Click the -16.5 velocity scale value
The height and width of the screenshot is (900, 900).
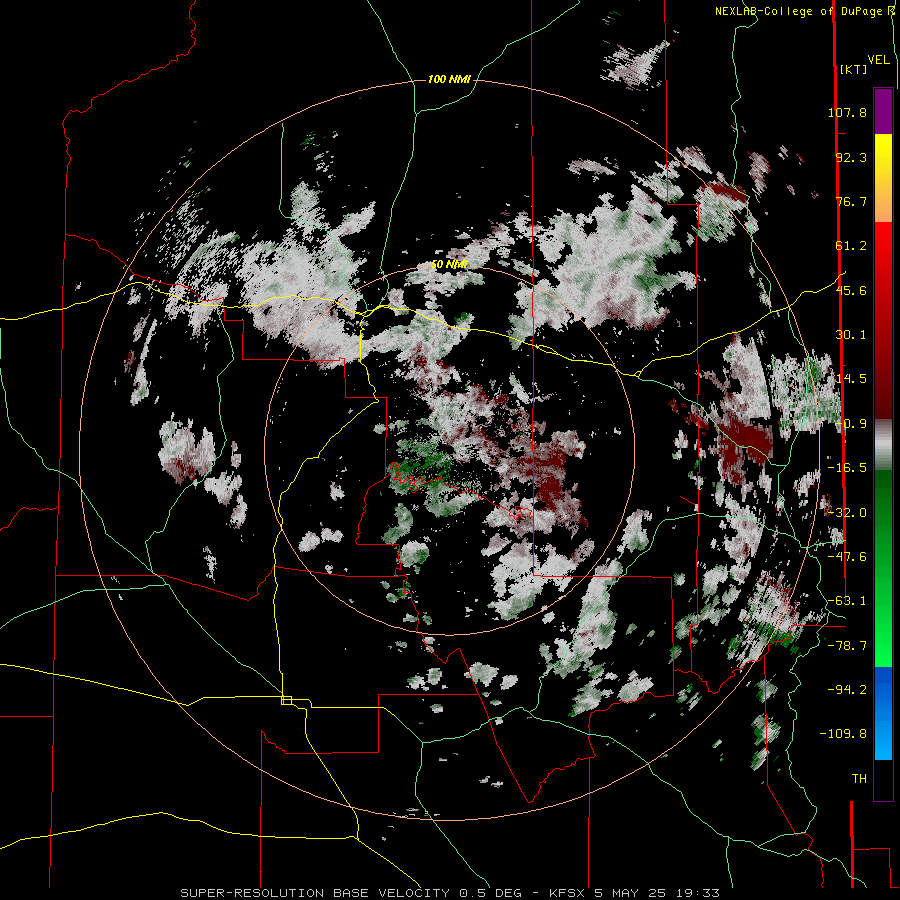pyautogui.click(x=847, y=468)
